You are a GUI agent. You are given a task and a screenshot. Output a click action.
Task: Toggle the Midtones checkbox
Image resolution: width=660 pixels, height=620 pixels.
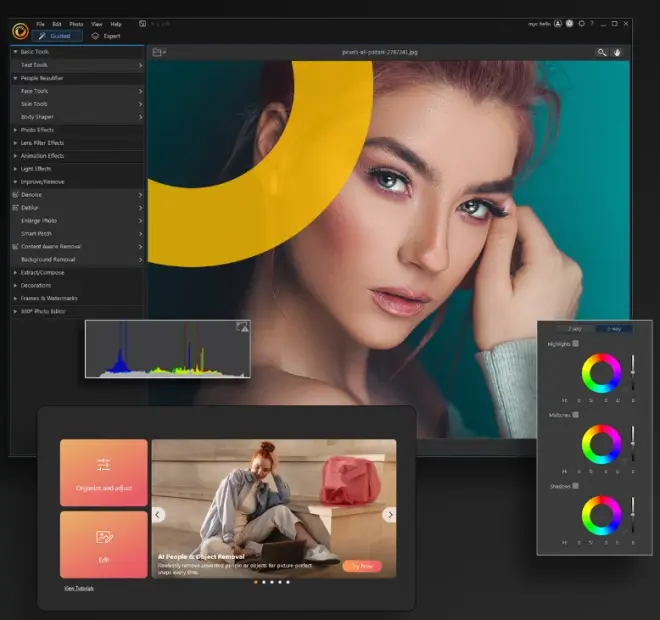(576, 414)
